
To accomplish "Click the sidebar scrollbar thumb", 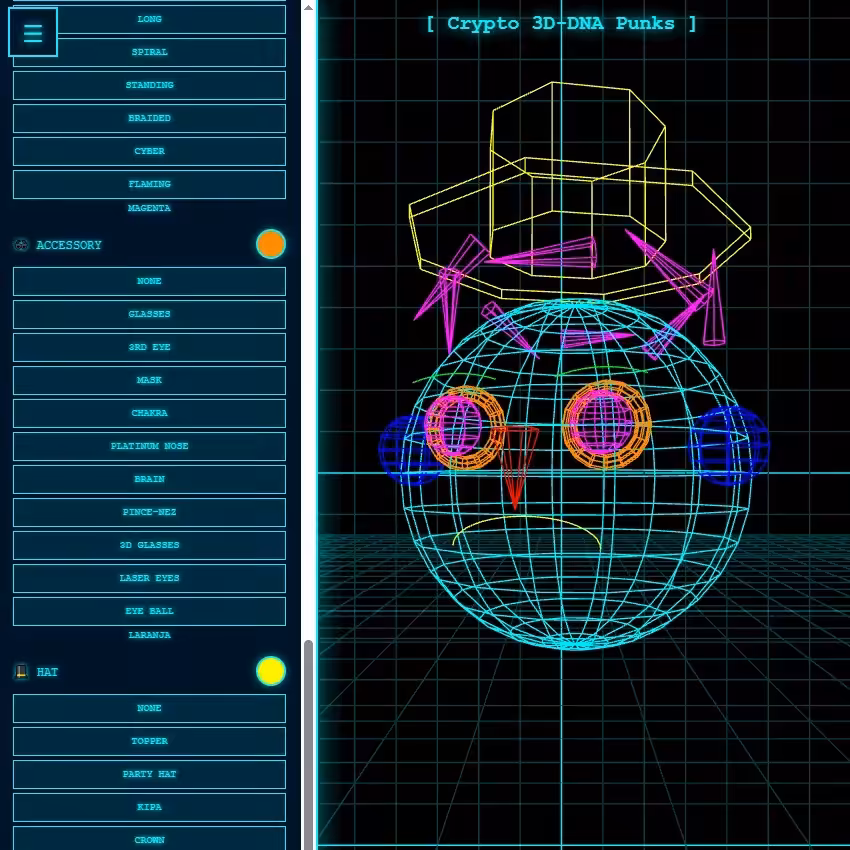I will (308, 744).
